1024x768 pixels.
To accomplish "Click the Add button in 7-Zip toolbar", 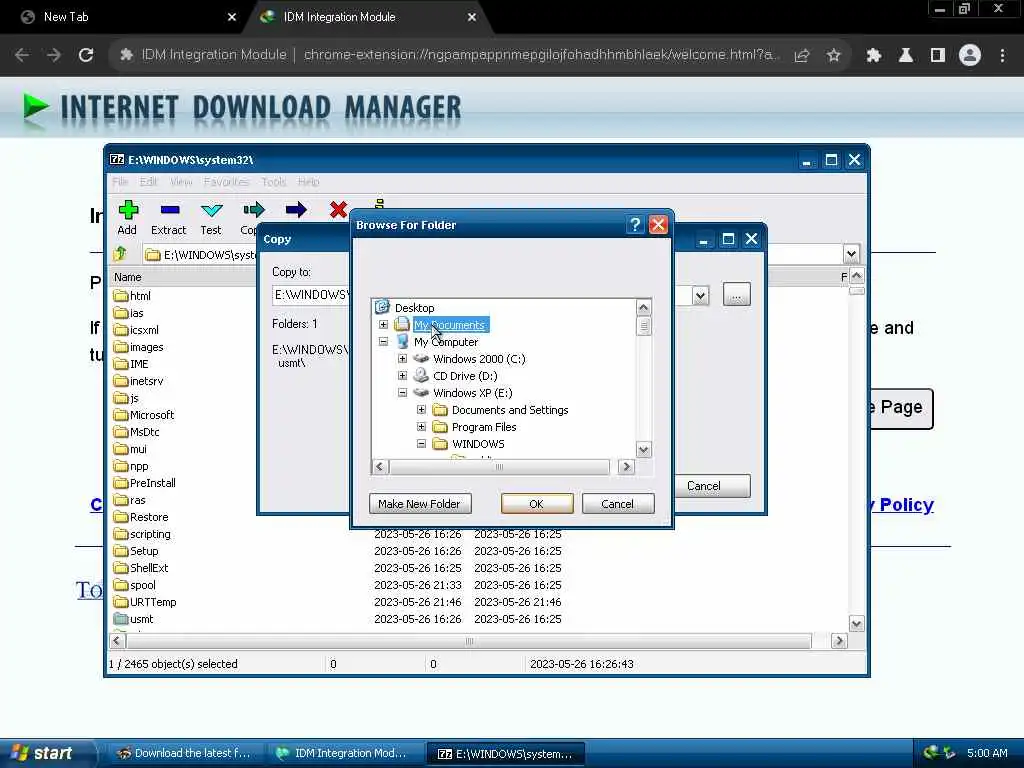I will coord(127,217).
